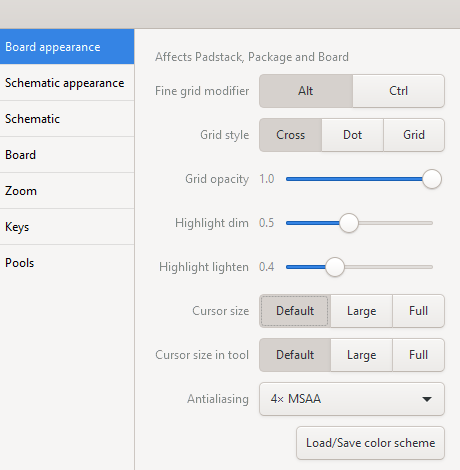Image resolution: width=460 pixels, height=470 pixels.
Task: Open the Antialiasing 4× MSAA dropdown
Action: [352, 399]
